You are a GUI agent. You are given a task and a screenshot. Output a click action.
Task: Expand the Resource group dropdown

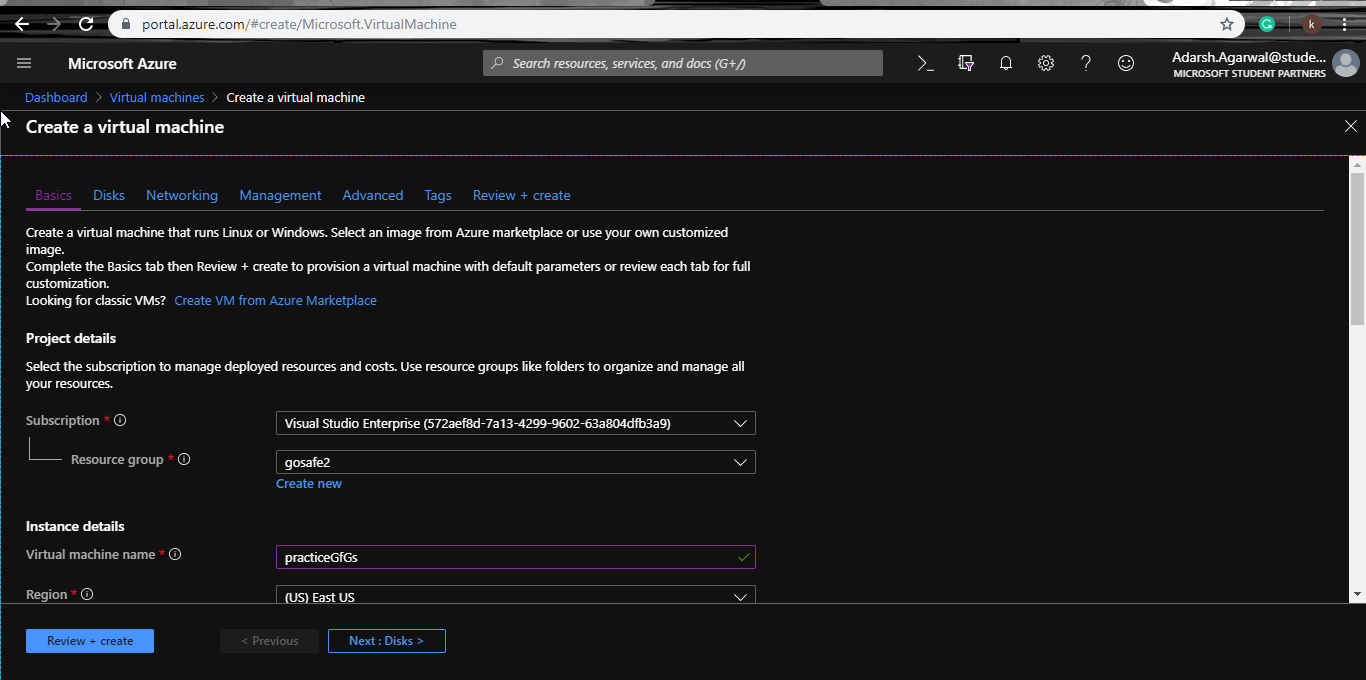click(515, 462)
